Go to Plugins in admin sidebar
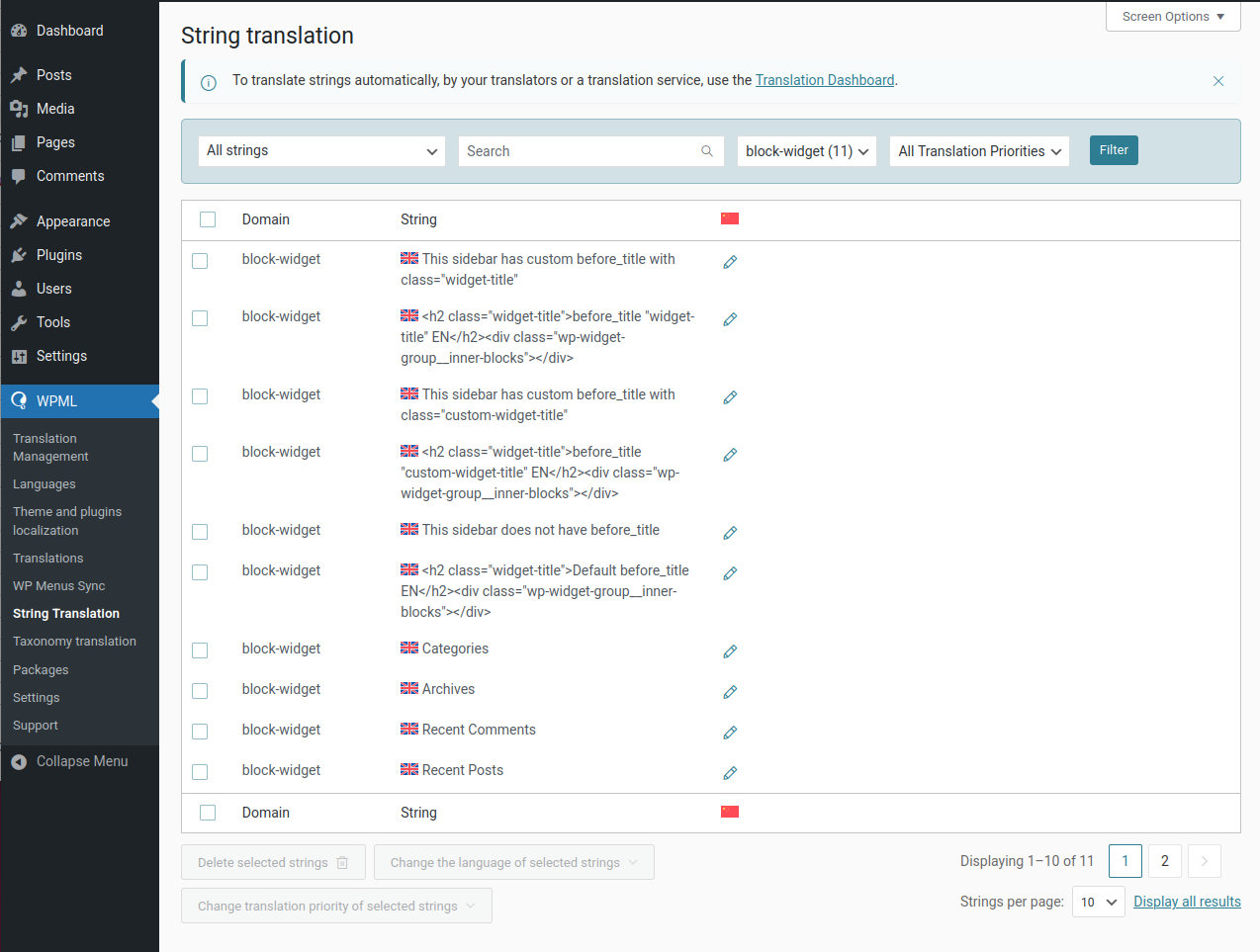 59,255
